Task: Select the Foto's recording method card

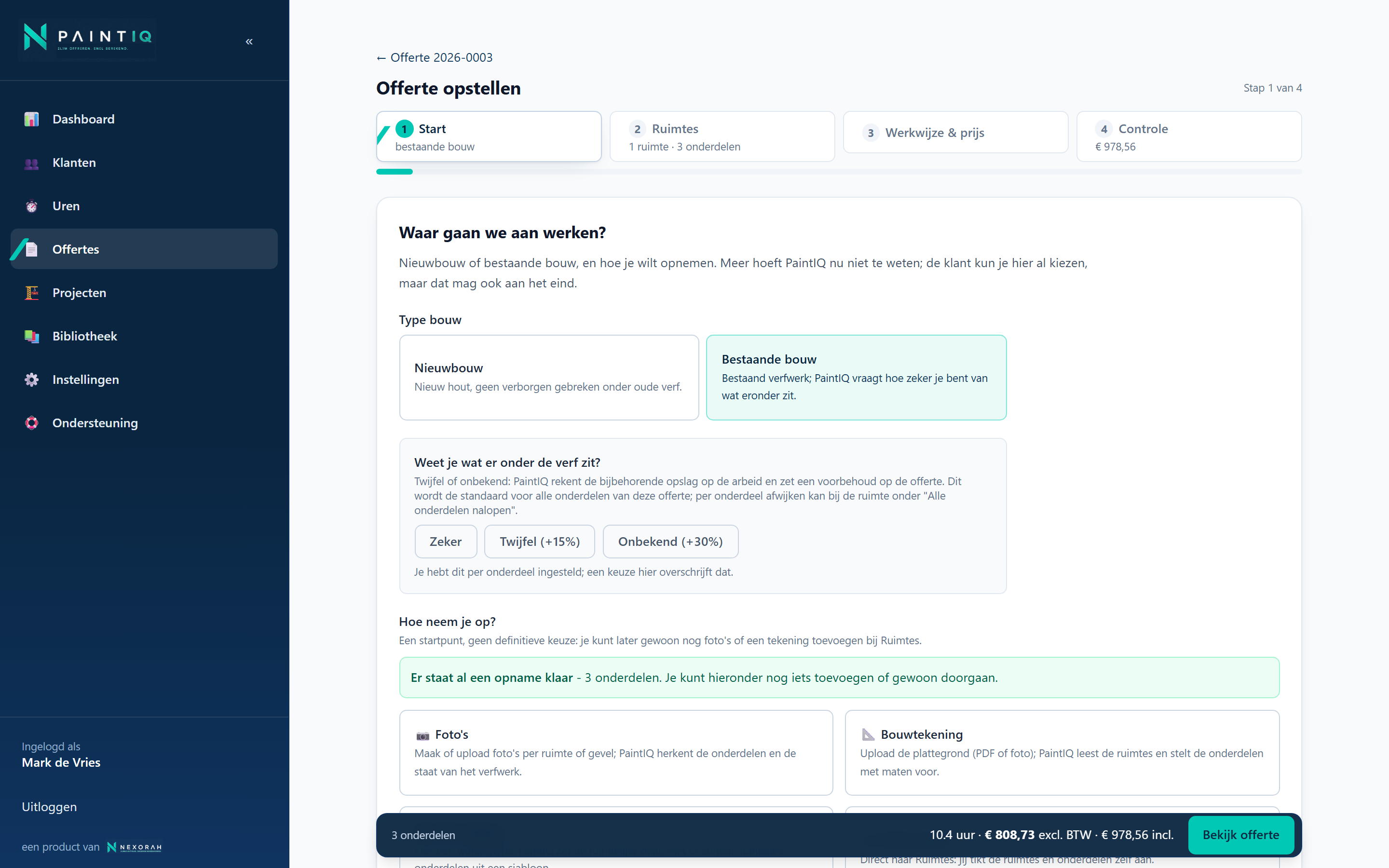Action: (x=616, y=753)
